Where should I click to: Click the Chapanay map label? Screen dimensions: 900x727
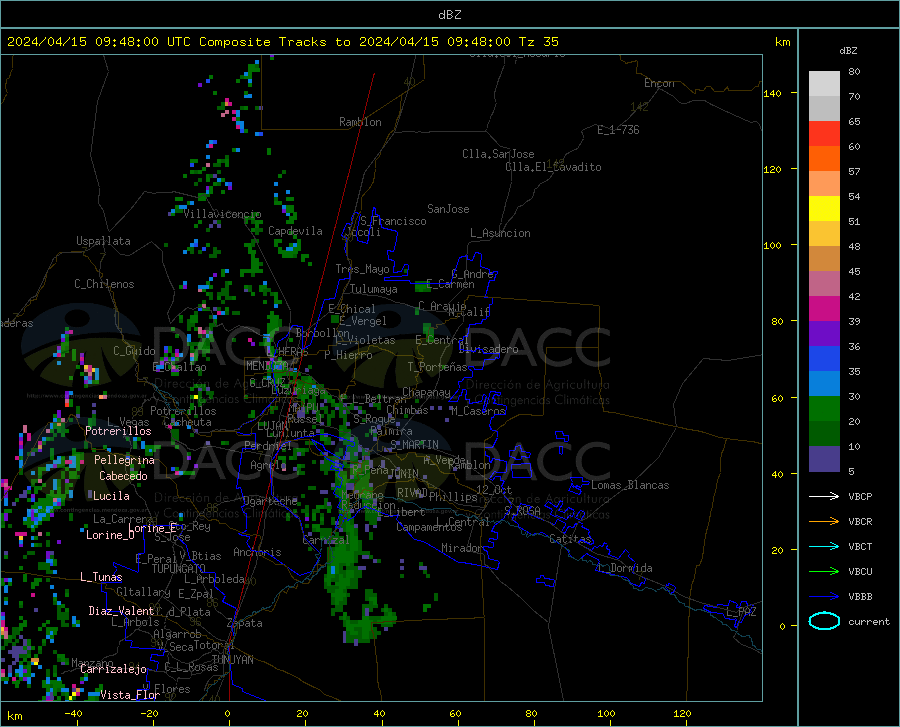[426, 392]
